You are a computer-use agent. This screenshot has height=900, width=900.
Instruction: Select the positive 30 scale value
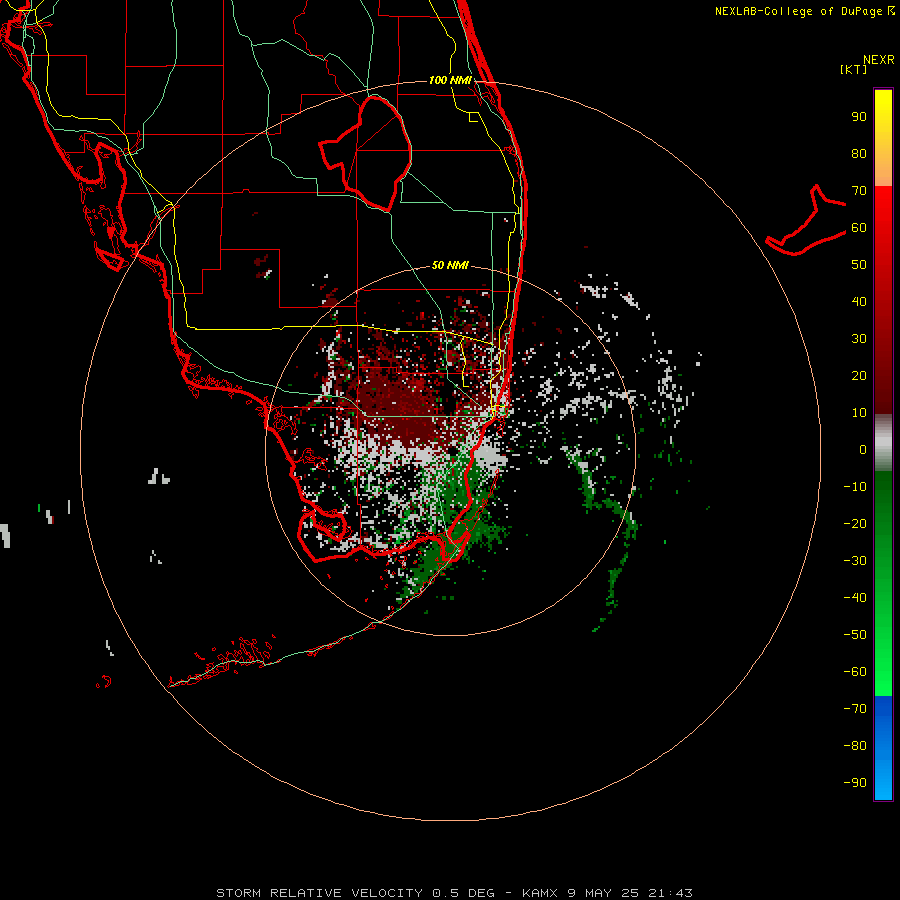pos(859,339)
